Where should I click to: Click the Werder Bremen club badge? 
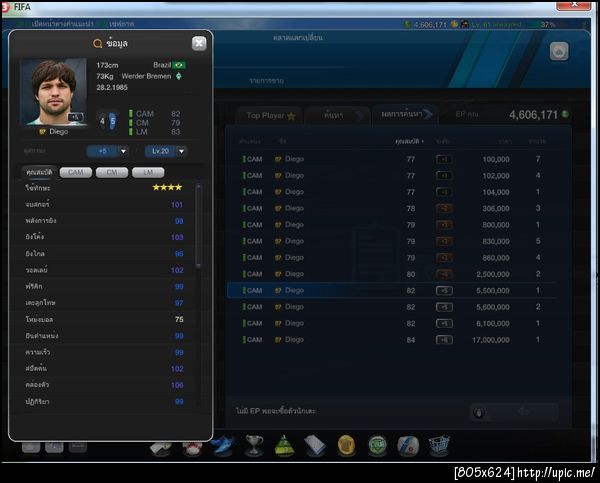[x=179, y=76]
